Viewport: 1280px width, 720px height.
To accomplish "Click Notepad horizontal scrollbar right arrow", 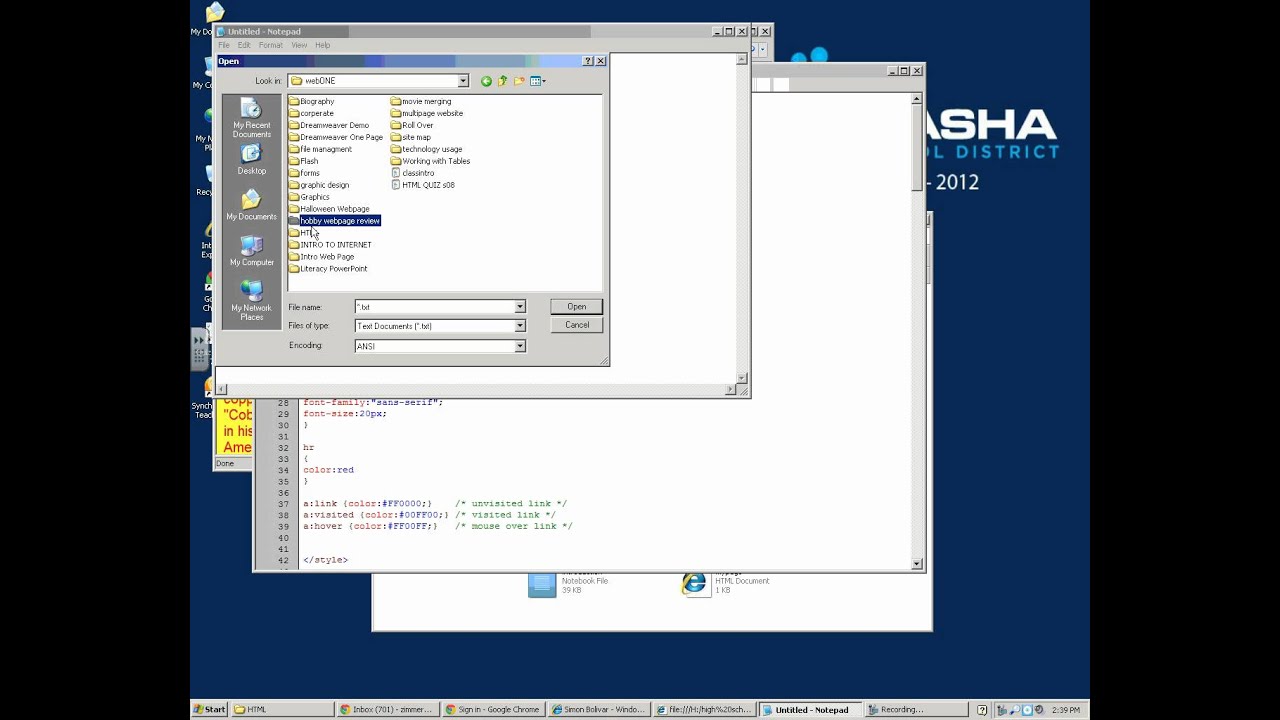I will pyautogui.click(x=730, y=390).
